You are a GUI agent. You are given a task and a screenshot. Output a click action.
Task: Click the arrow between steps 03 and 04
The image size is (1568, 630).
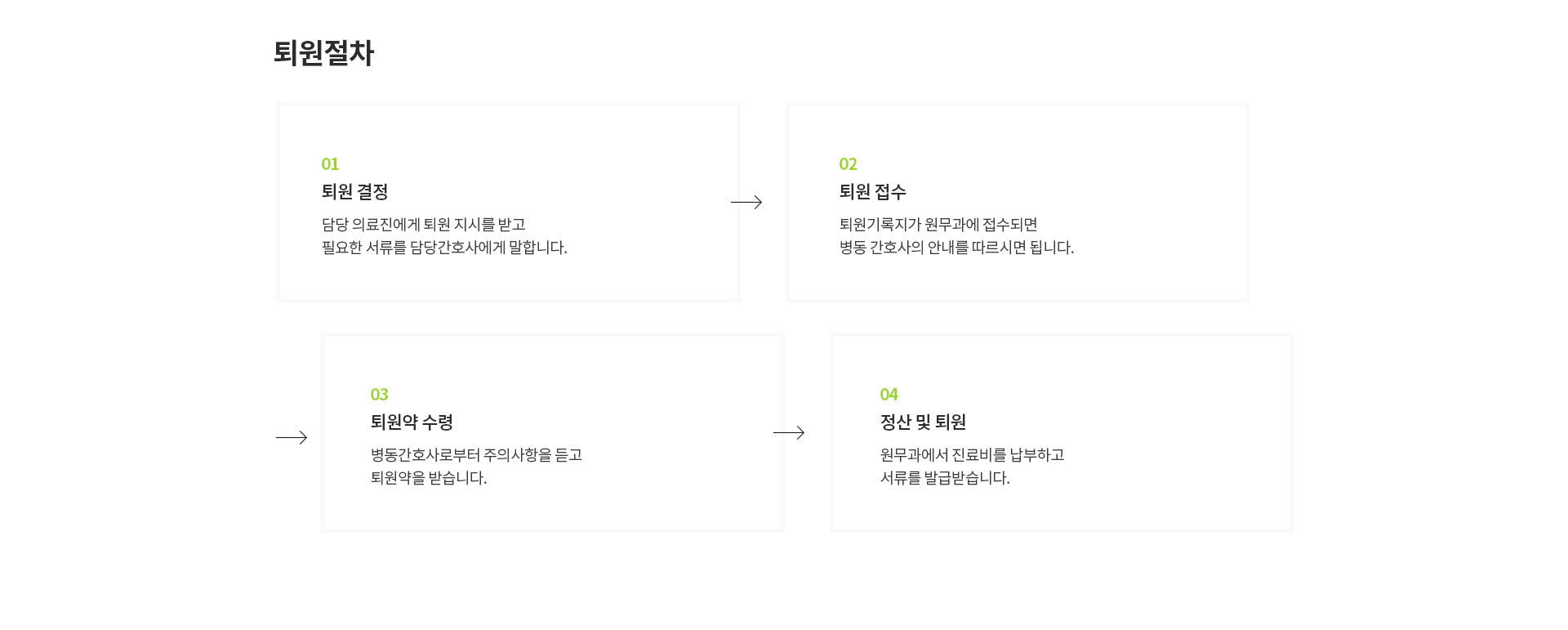pyautogui.click(x=789, y=432)
